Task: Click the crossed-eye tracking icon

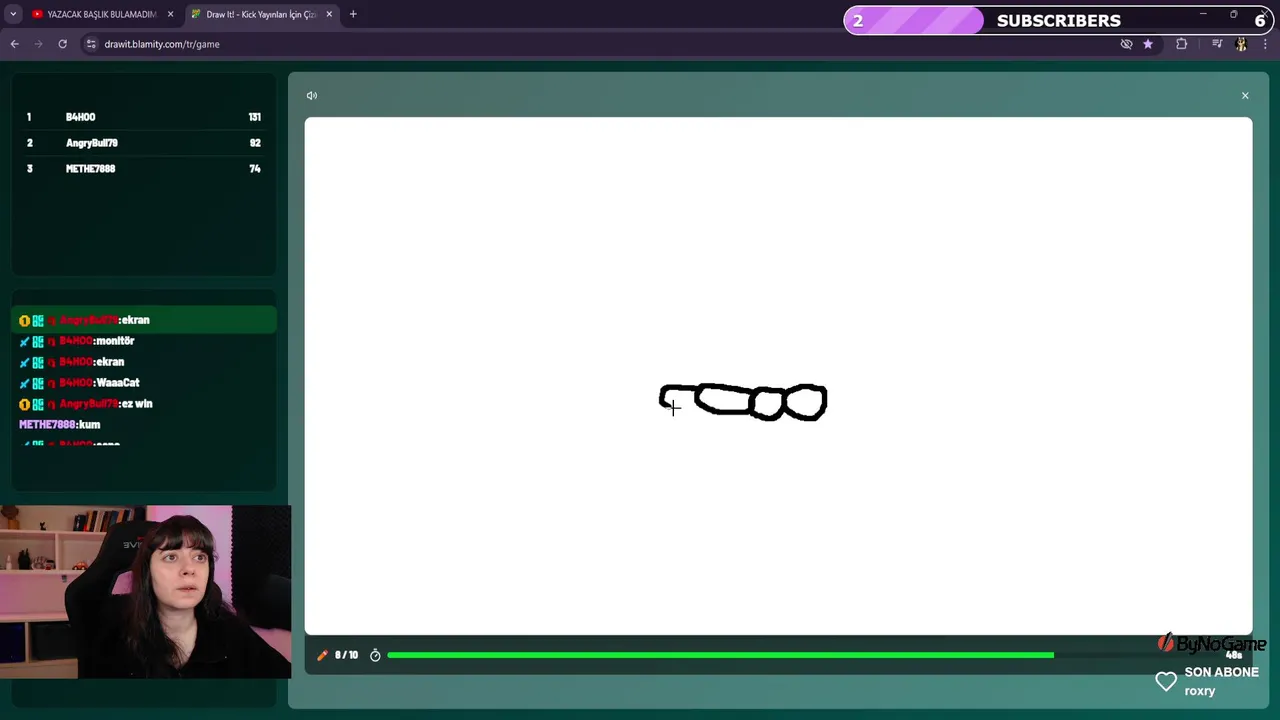Action: pos(1126,44)
